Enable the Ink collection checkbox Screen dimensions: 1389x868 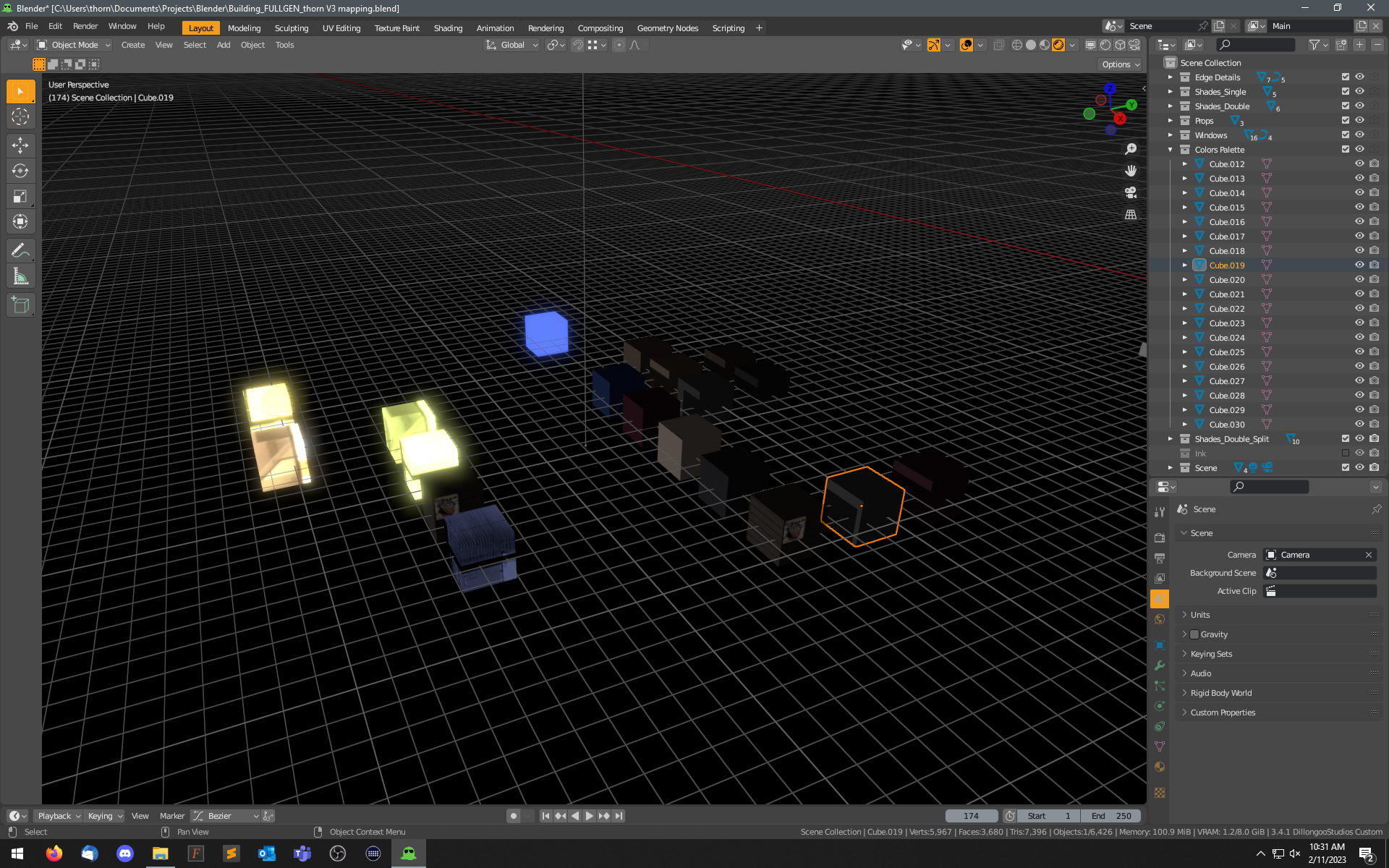tap(1346, 454)
